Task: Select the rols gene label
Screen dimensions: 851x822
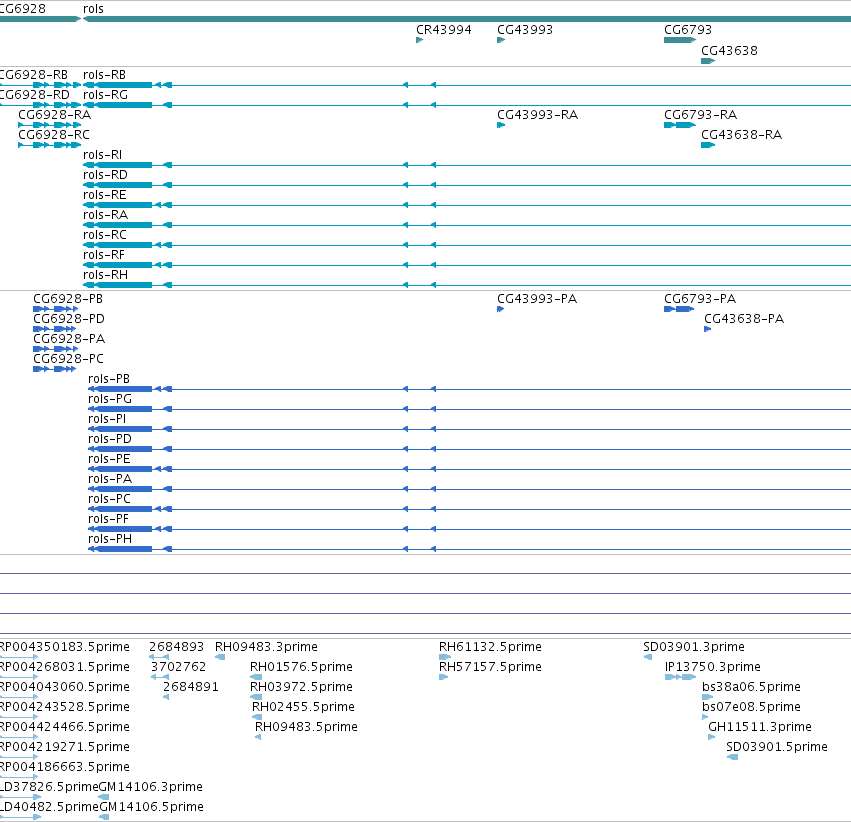Action: [x=93, y=9]
